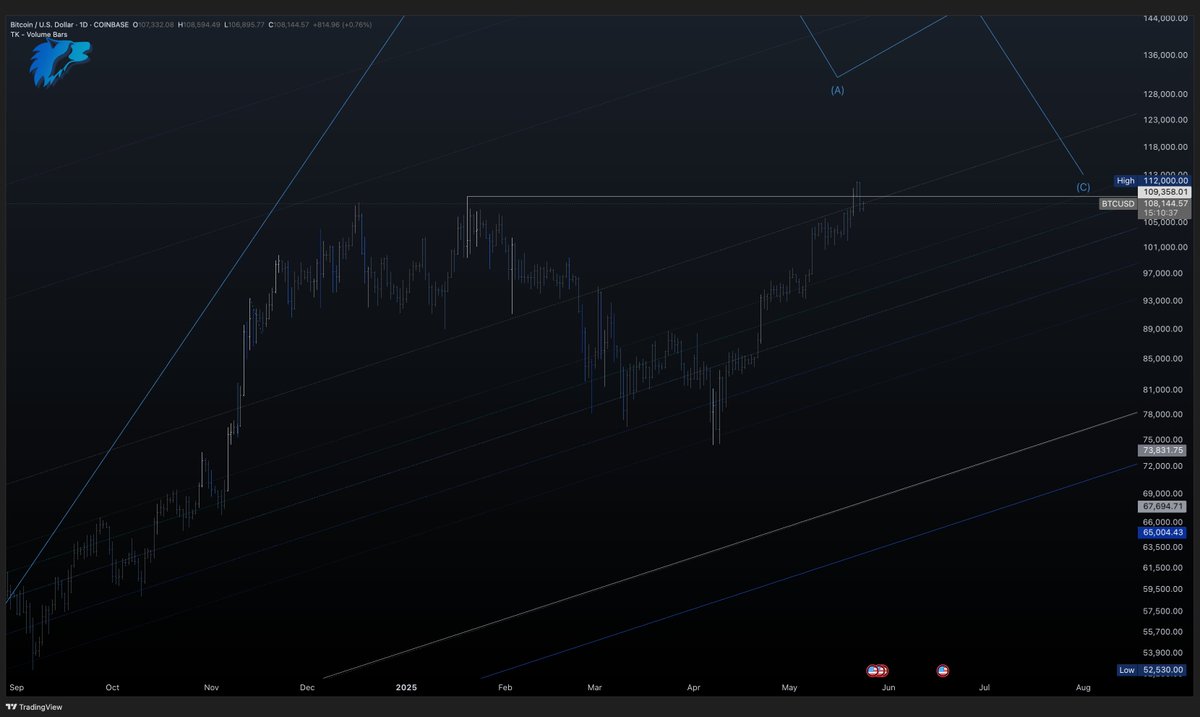The image size is (1200, 717).
Task: Click the 97,000.00 price scale label
Action: pos(1165,273)
